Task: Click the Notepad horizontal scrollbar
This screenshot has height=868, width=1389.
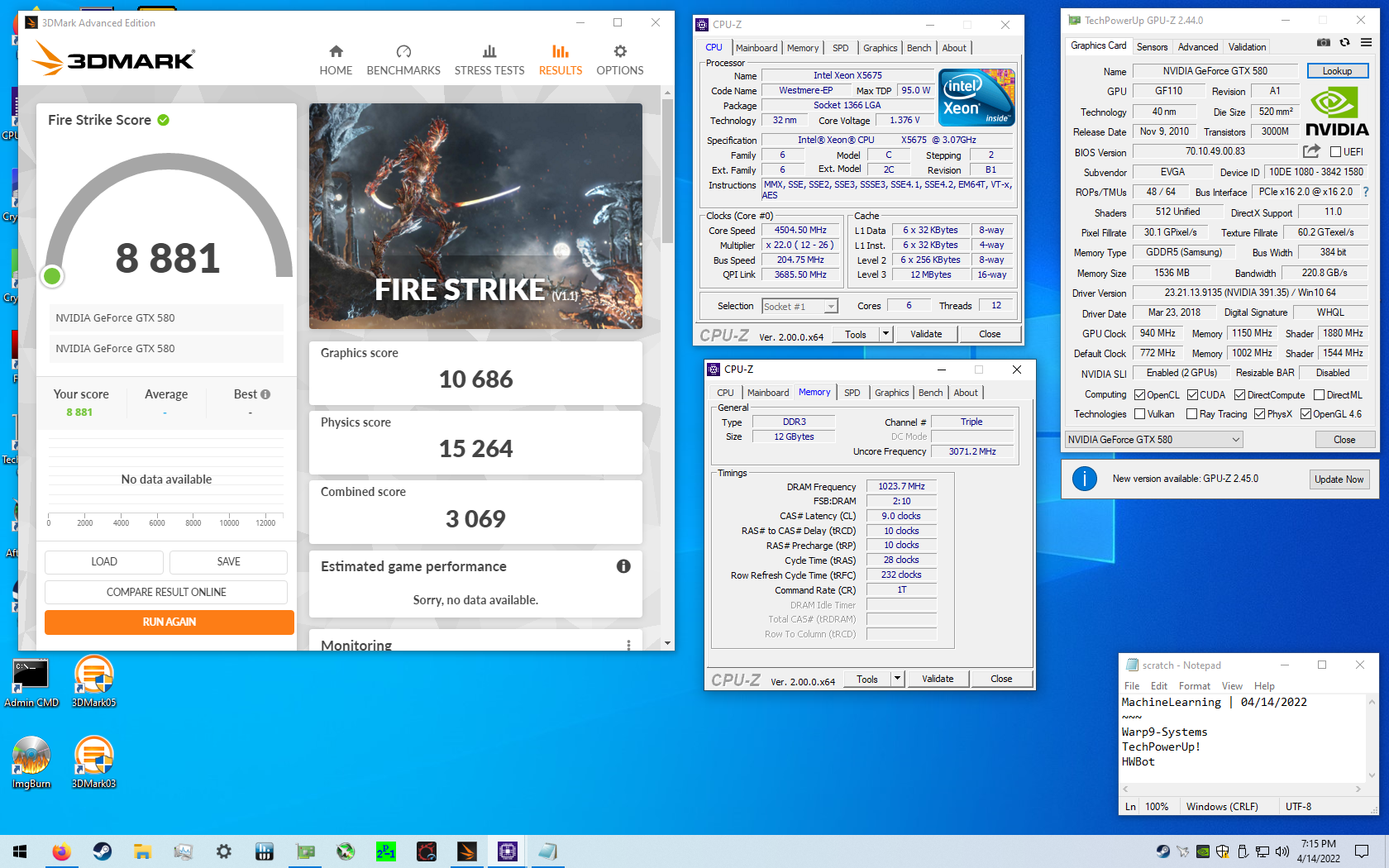Action: click(1240, 789)
